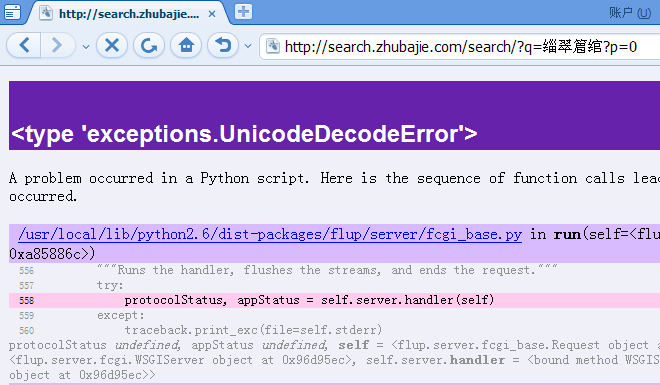Screen dimensions: 660x385
Task: Open the 账户 (U) menu
Action: (630, 13)
